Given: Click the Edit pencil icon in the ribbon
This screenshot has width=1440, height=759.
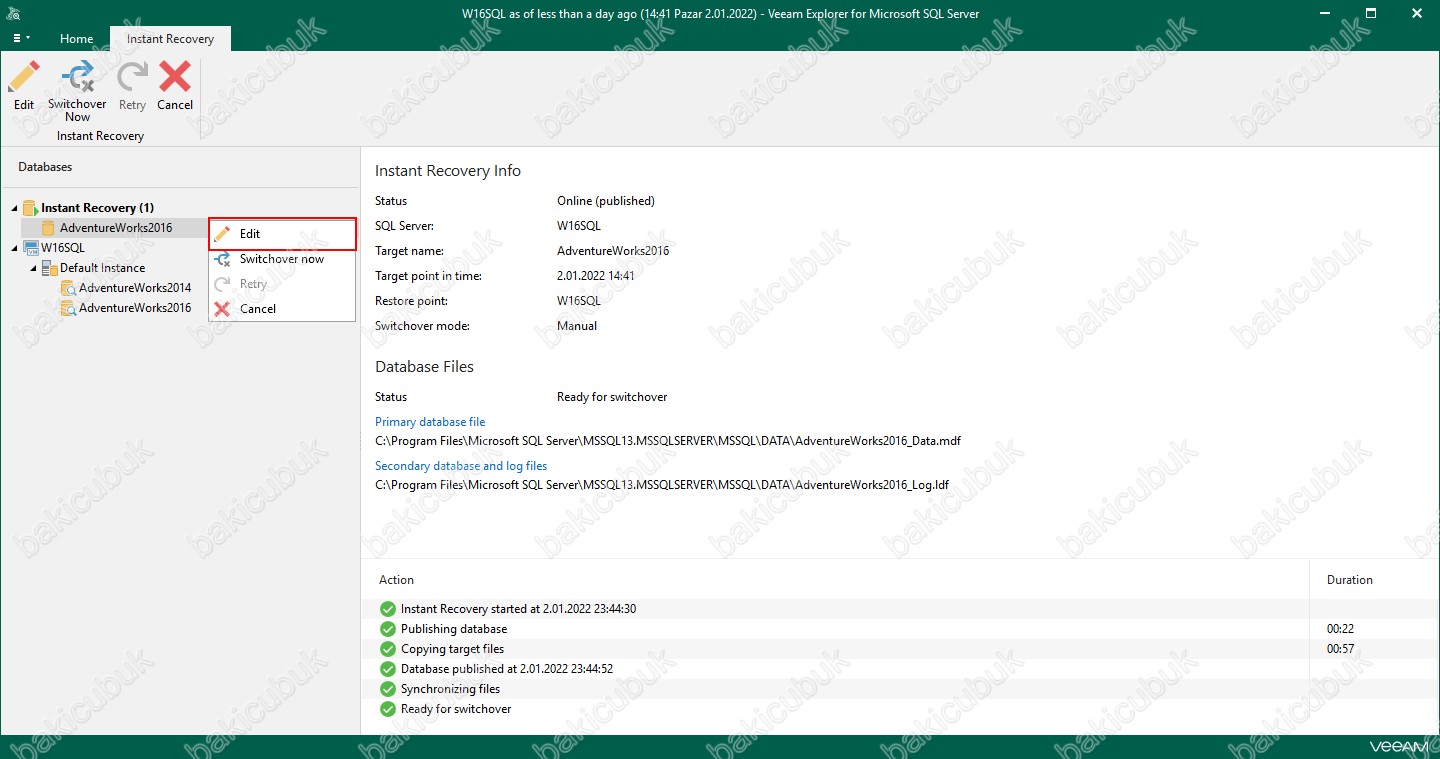Looking at the screenshot, I should pos(24,78).
